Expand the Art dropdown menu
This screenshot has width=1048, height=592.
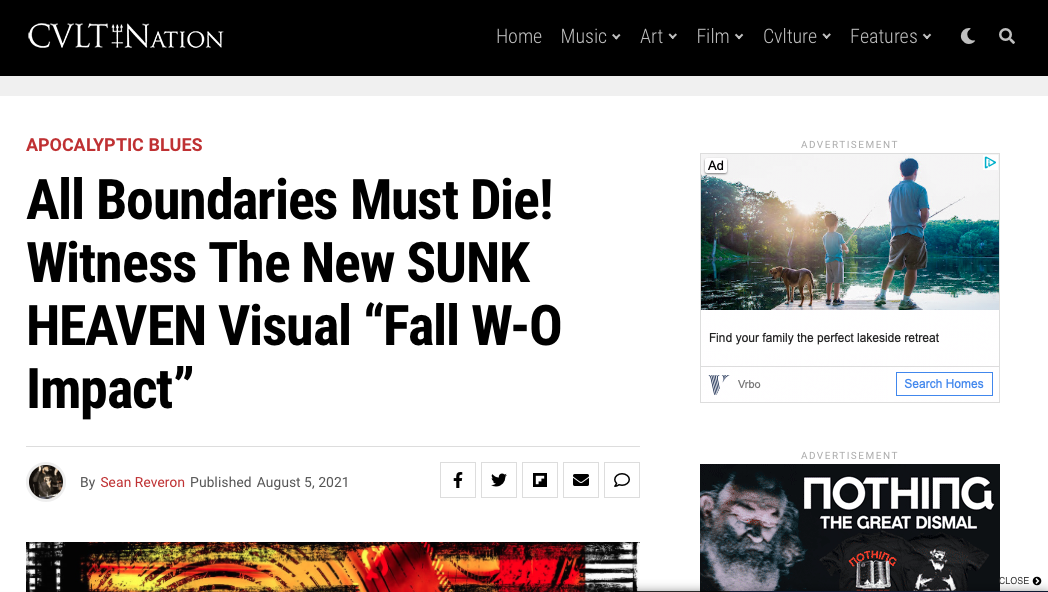coord(658,36)
